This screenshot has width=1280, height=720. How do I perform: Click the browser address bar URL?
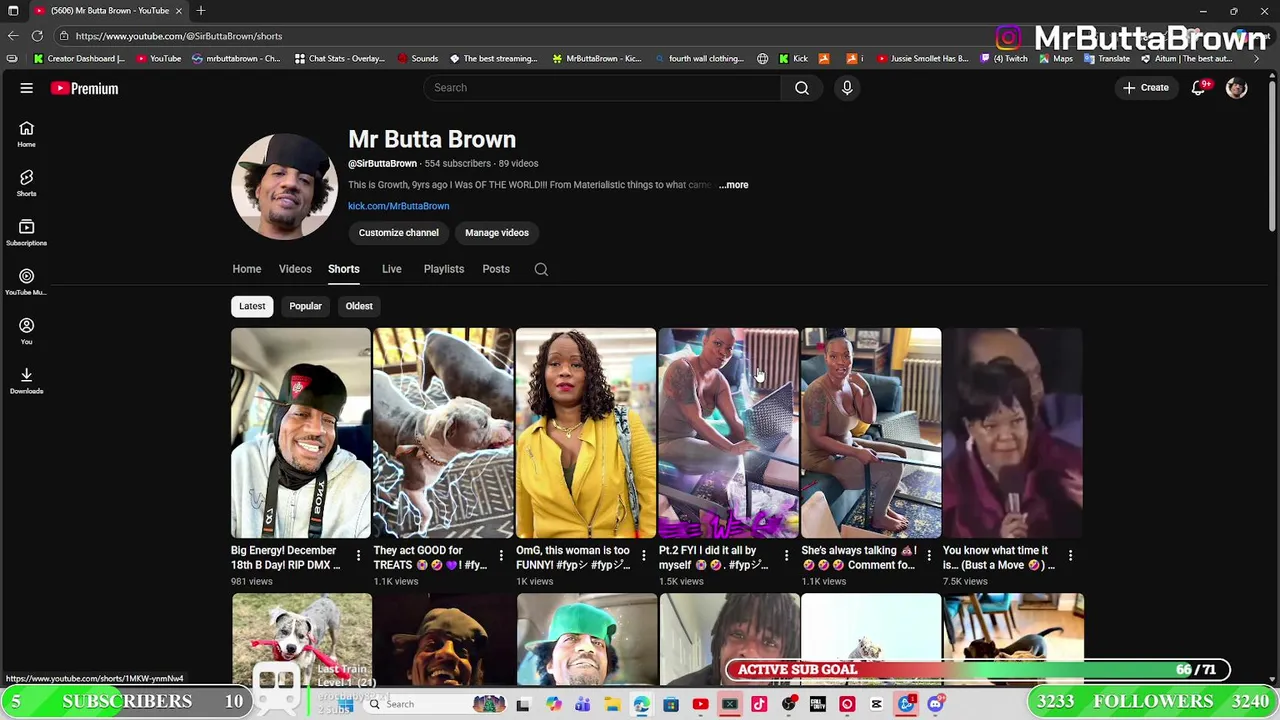[179, 36]
